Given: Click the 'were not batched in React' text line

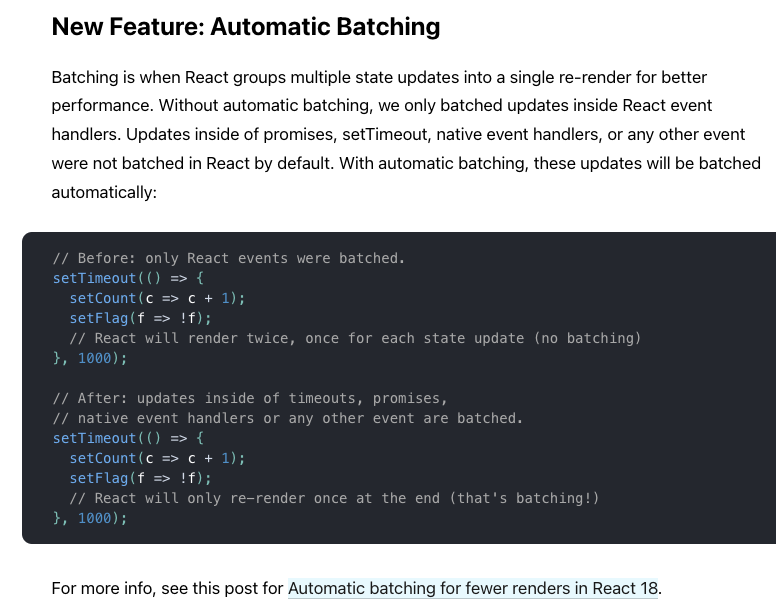Looking at the screenshot, I should point(406,163).
